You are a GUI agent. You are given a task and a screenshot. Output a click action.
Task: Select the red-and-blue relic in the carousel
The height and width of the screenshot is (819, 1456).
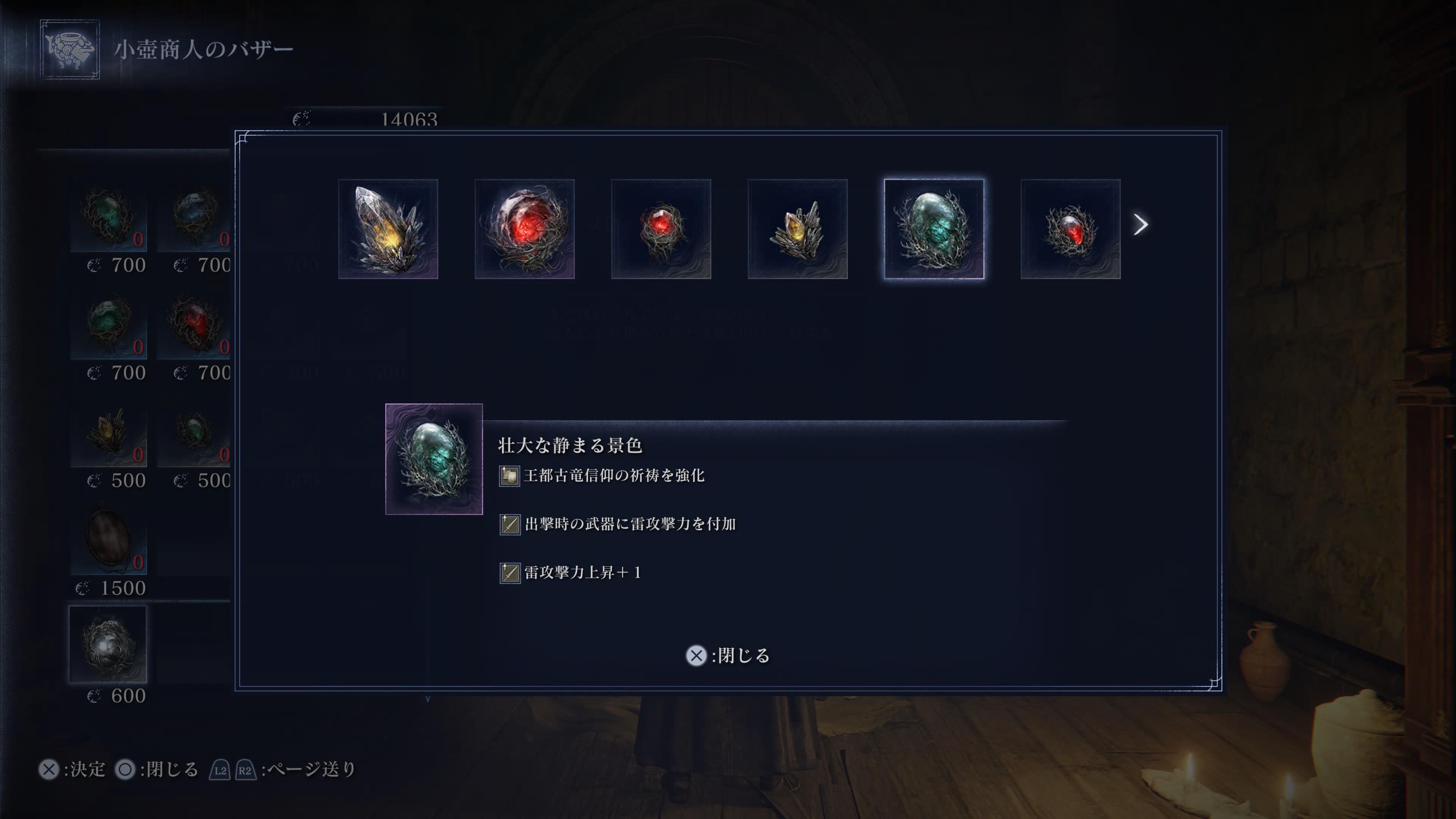click(1070, 229)
